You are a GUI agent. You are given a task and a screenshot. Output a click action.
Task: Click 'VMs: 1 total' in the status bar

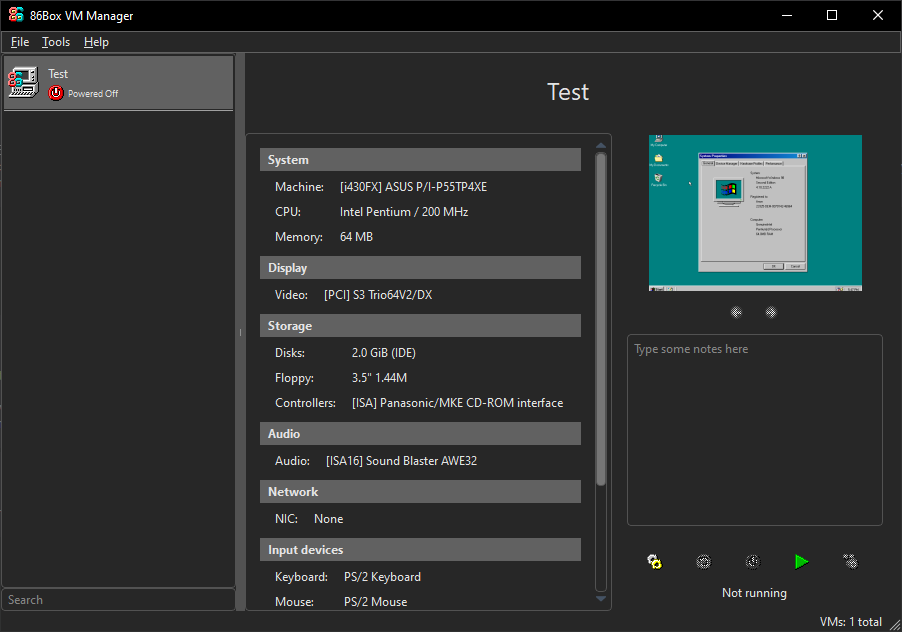click(850, 622)
